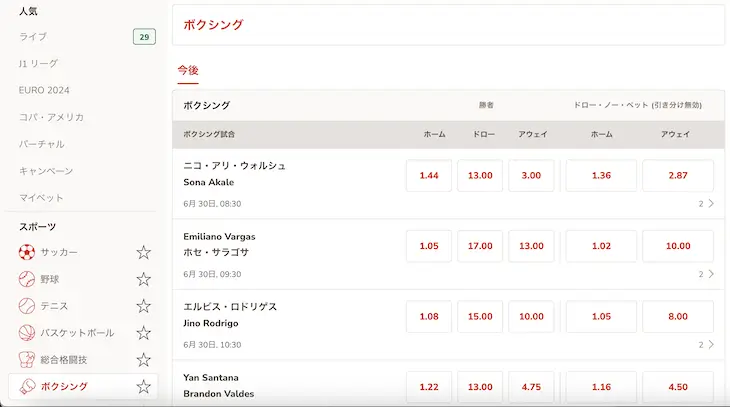
Task: Star the テニス sport entry
Action: coord(143,306)
